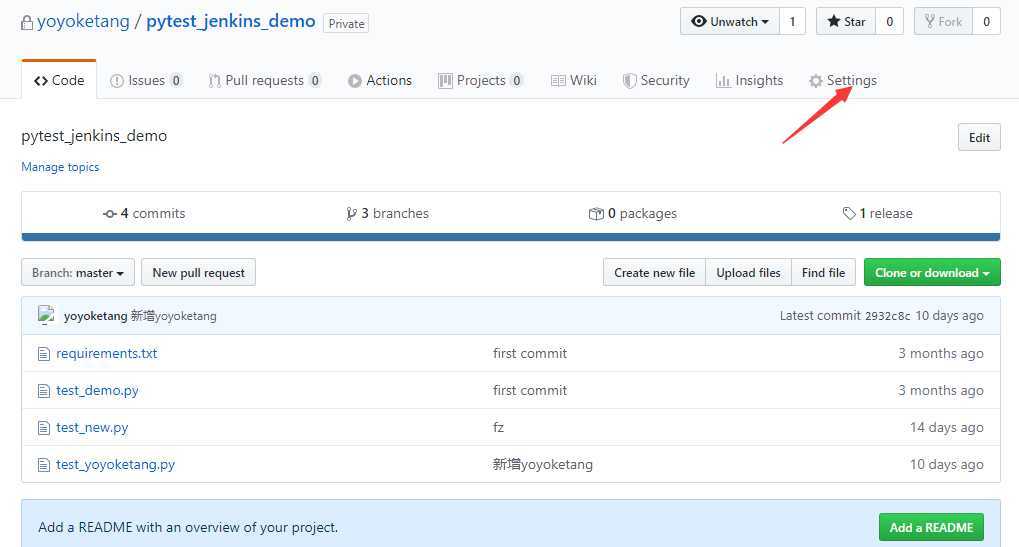Click the Settings gear icon
The height and width of the screenshot is (547, 1019).
816,81
